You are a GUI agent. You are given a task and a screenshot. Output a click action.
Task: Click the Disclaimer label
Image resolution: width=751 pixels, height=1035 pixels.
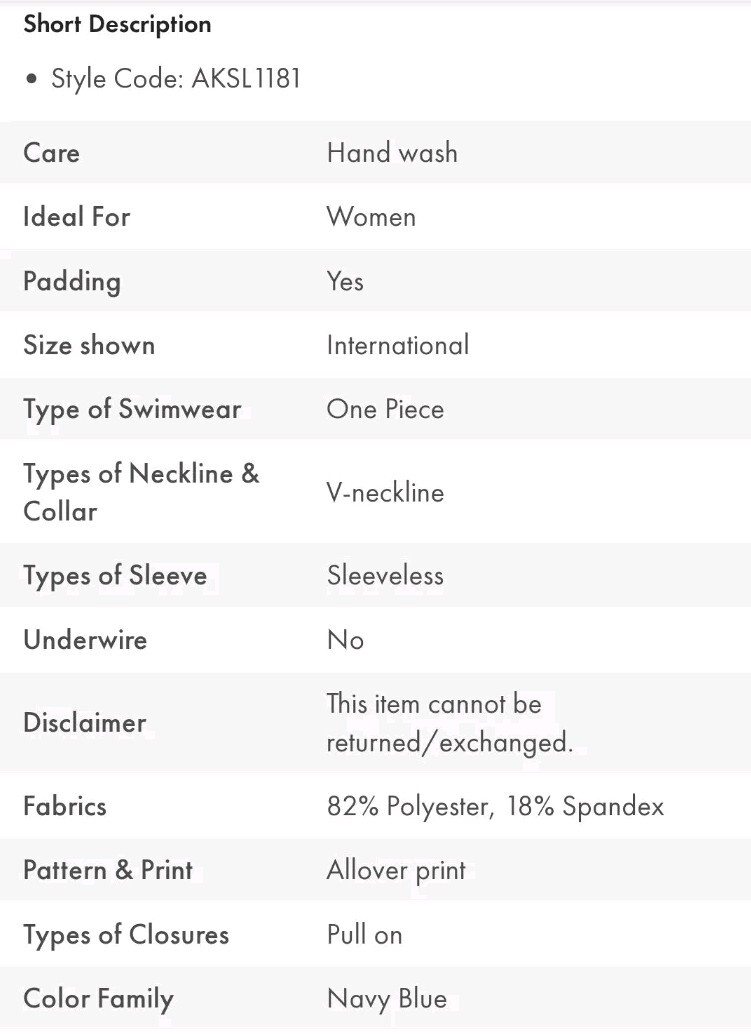point(84,723)
